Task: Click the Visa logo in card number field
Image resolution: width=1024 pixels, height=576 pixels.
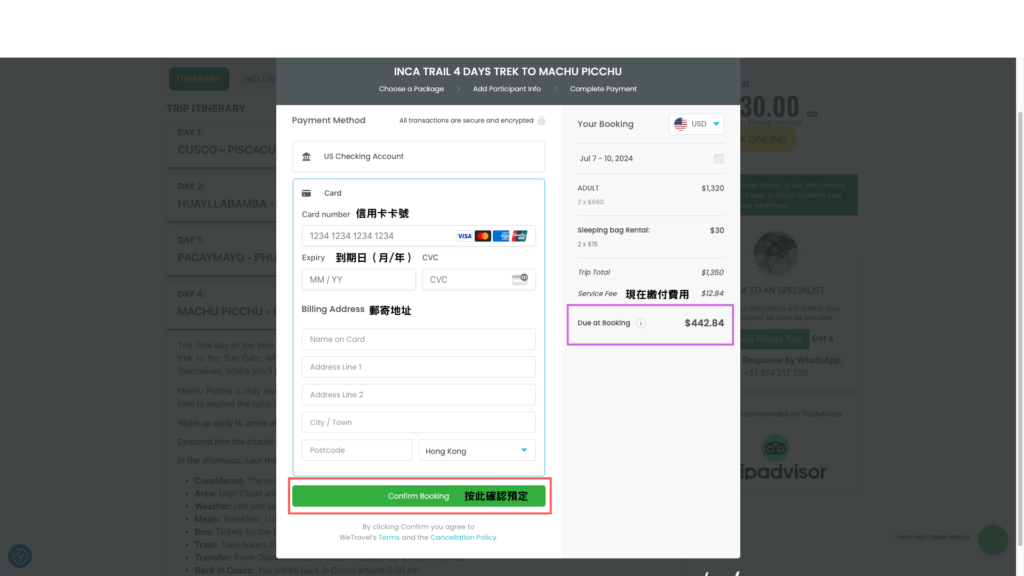Action: tap(464, 236)
